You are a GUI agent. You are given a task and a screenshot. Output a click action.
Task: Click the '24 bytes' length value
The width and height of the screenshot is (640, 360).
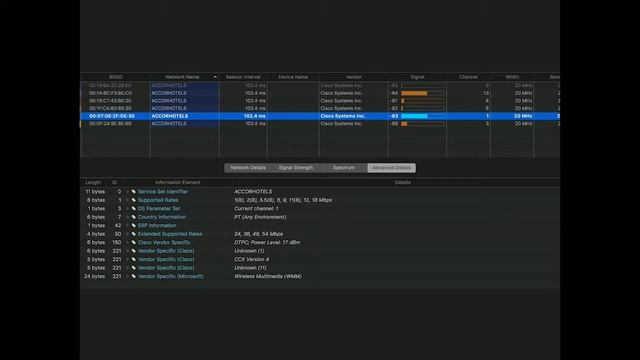coord(94,276)
